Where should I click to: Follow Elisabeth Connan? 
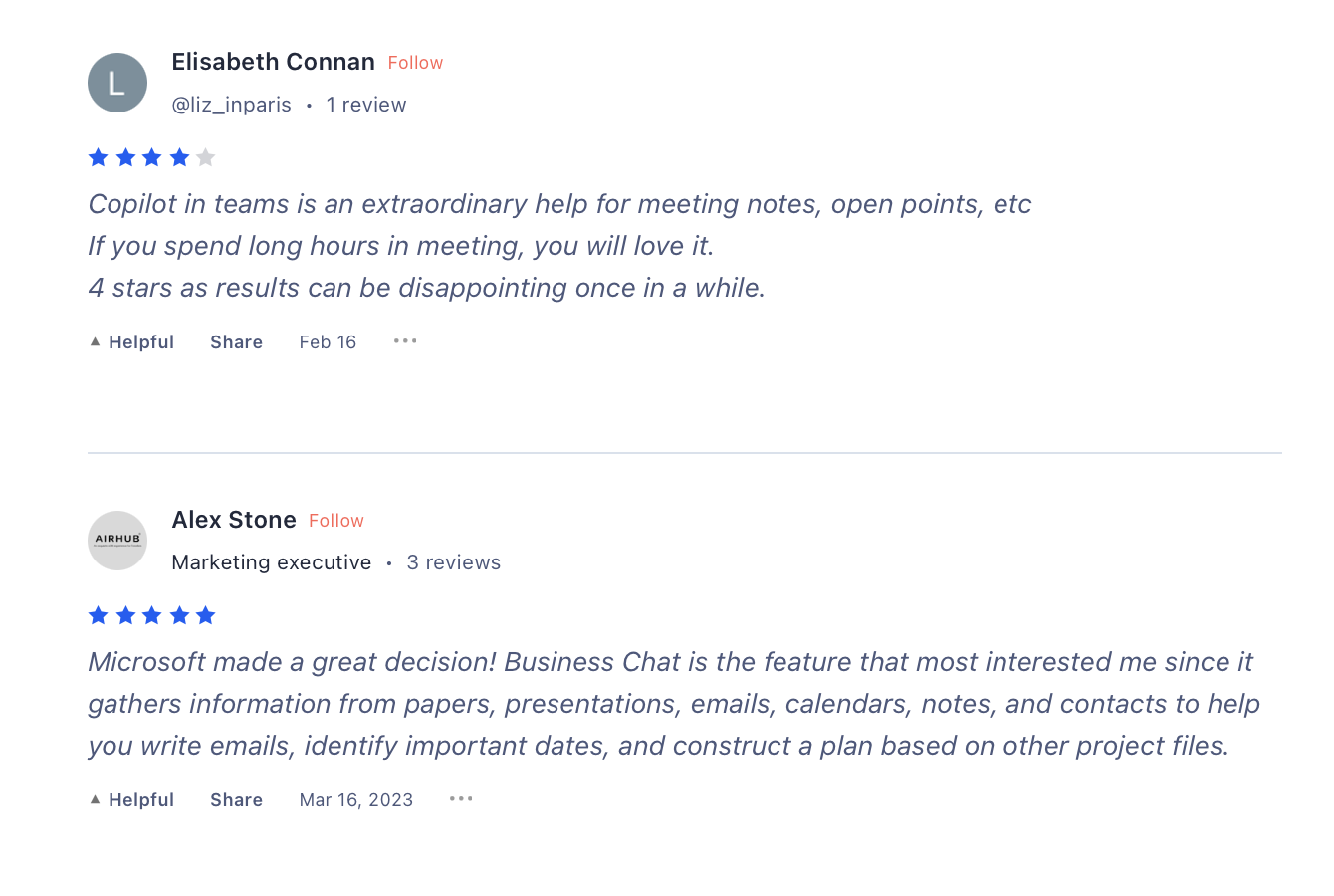(415, 63)
